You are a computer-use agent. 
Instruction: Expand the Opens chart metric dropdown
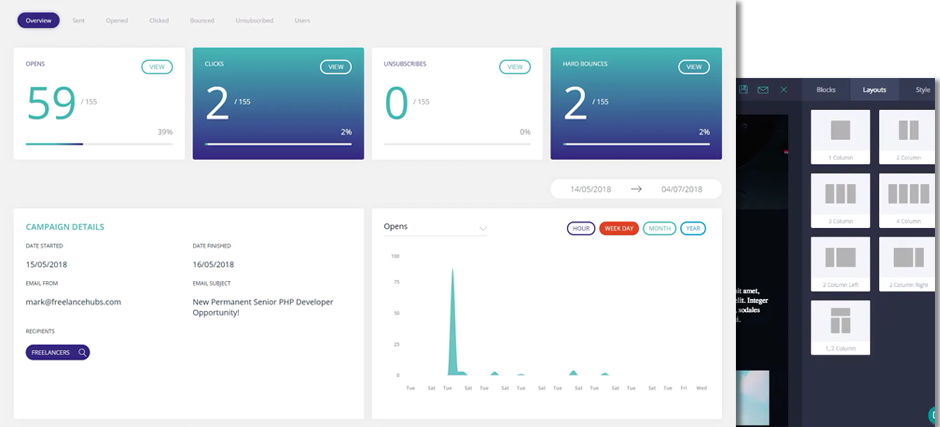[x=483, y=228]
